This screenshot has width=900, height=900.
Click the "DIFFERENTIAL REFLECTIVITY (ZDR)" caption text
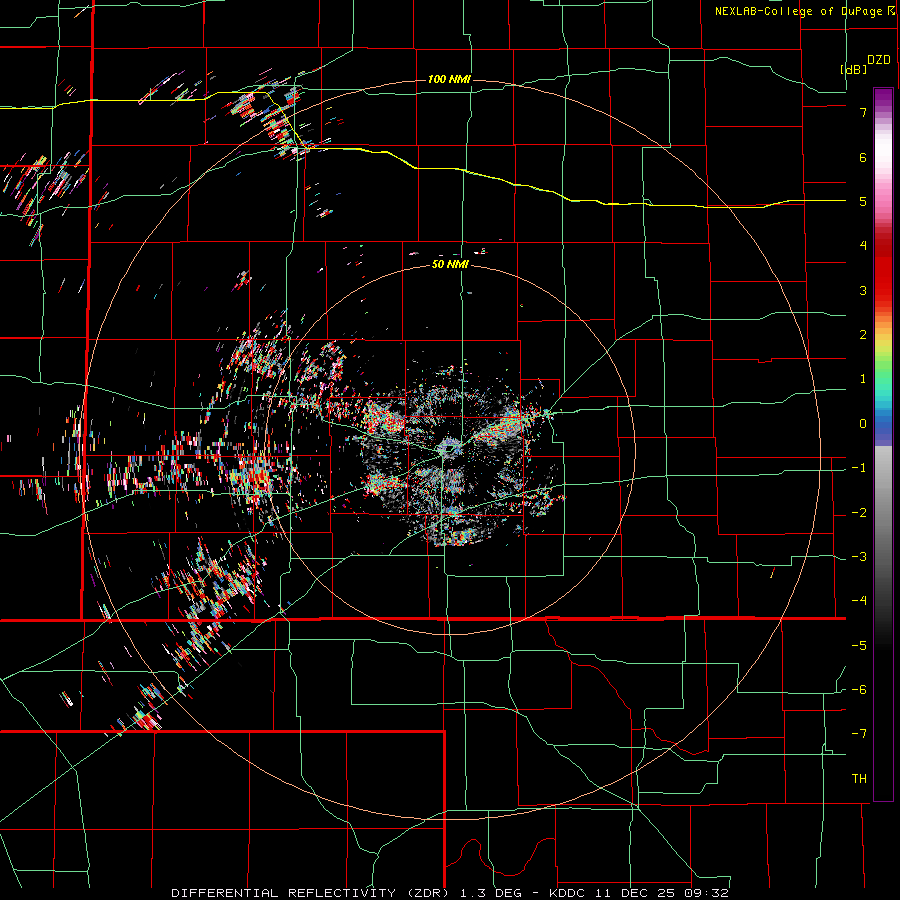(x=312, y=893)
